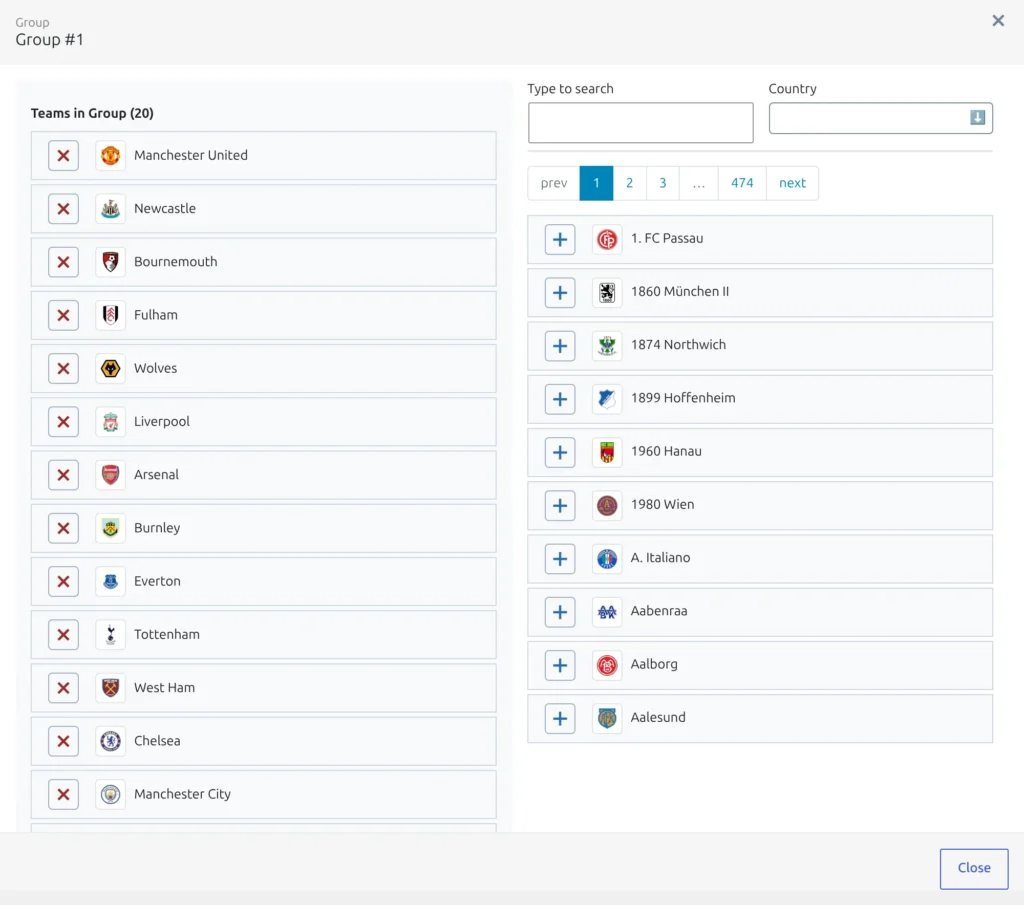Remove Manchester City from the group
This screenshot has width=1024, height=905.
tap(63, 794)
